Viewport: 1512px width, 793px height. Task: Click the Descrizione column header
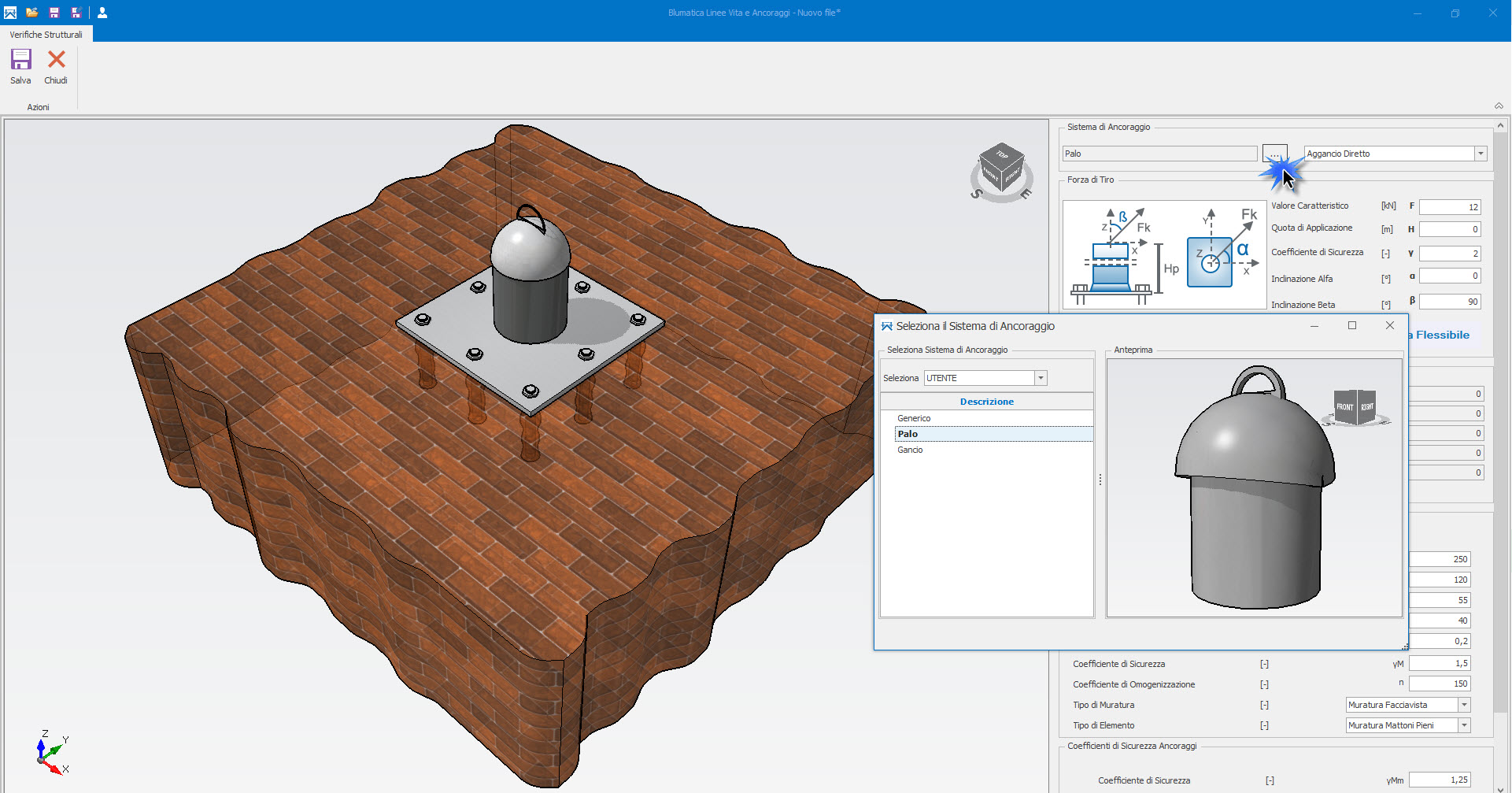986,402
